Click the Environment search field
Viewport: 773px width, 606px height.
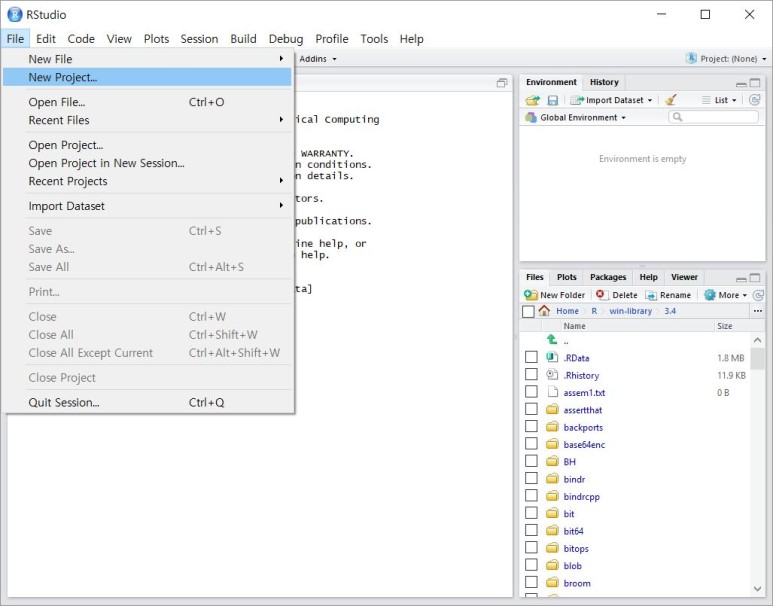[713, 117]
